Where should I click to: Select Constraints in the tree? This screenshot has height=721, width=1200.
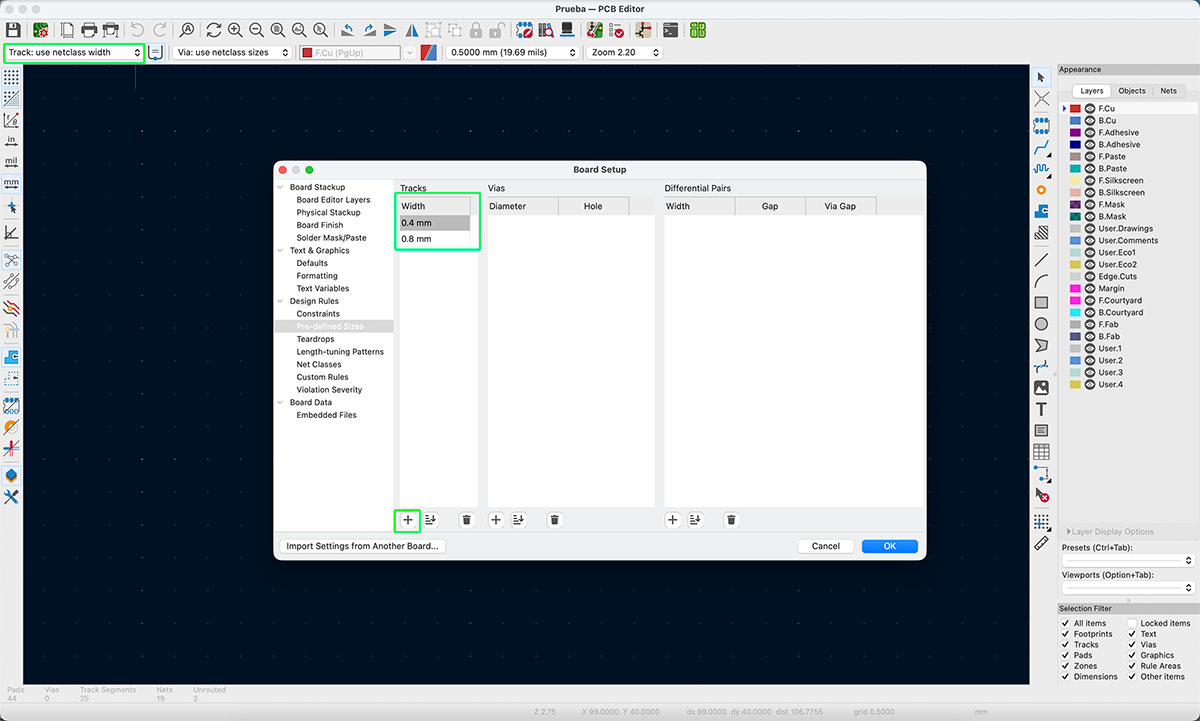click(x=318, y=314)
